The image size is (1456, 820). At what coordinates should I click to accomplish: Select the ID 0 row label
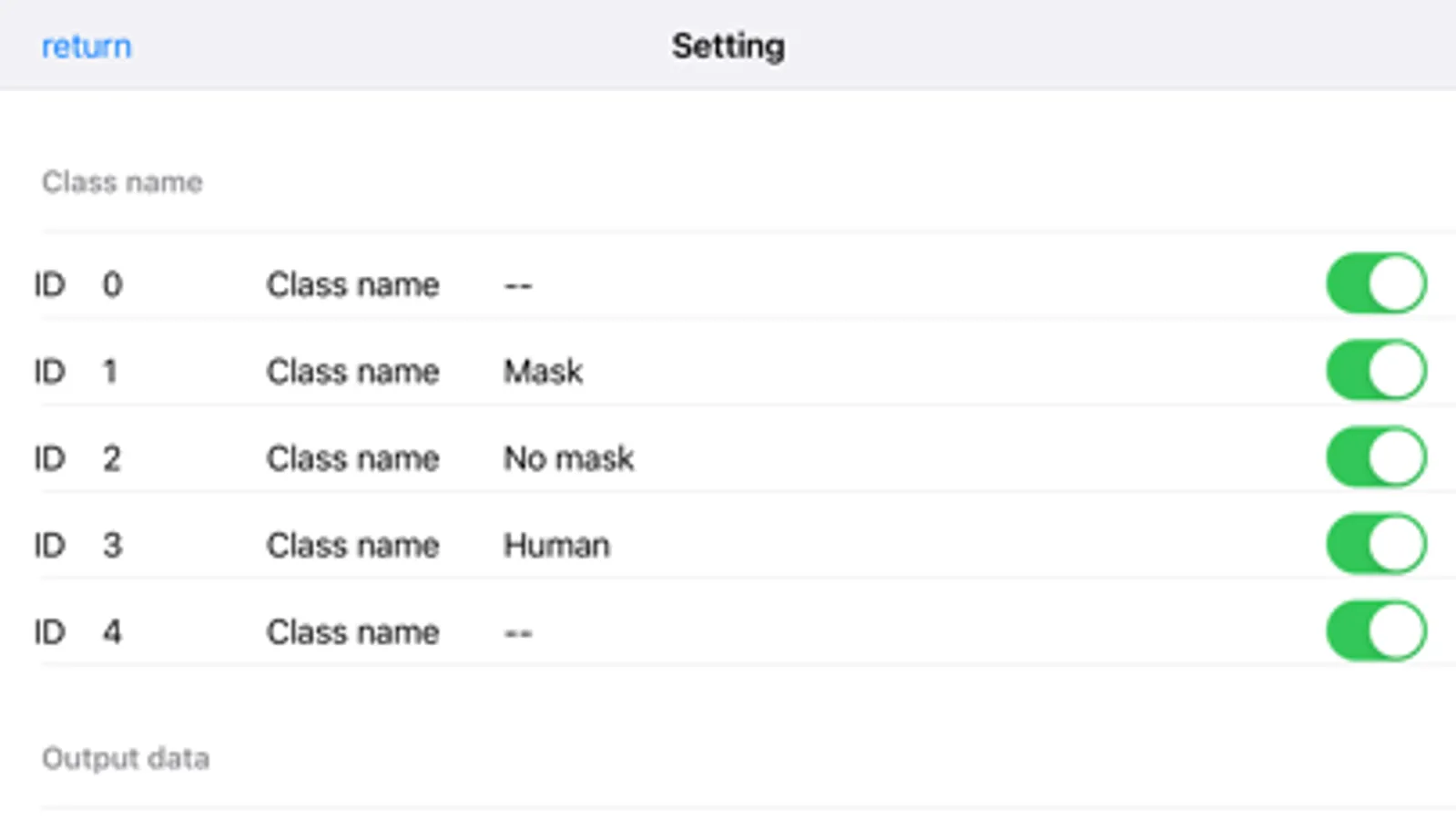pyautogui.click(x=77, y=285)
